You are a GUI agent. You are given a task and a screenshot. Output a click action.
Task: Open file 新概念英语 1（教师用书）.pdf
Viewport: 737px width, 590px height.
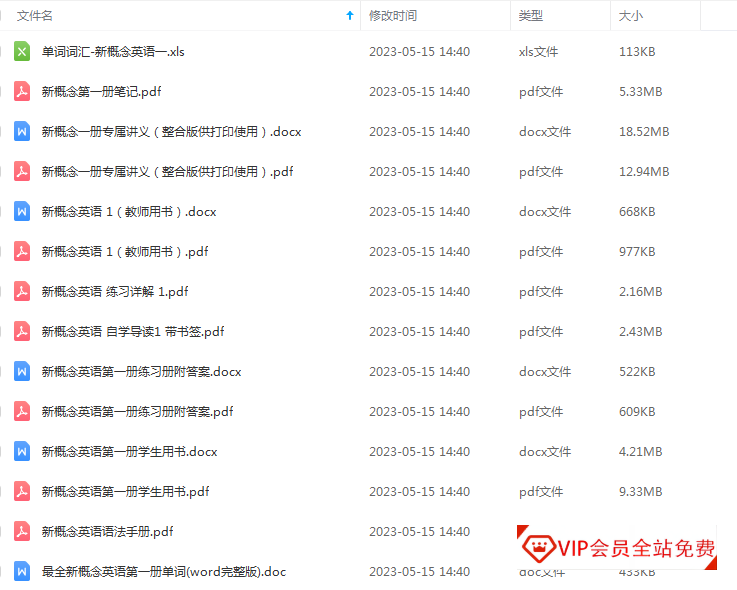[x=125, y=252]
